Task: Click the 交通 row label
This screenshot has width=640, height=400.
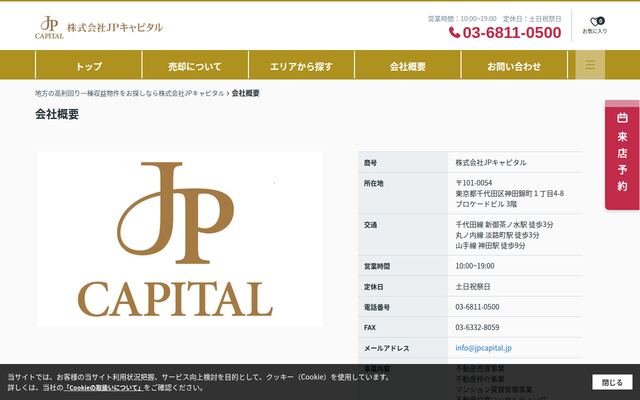Action: [x=370, y=225]
